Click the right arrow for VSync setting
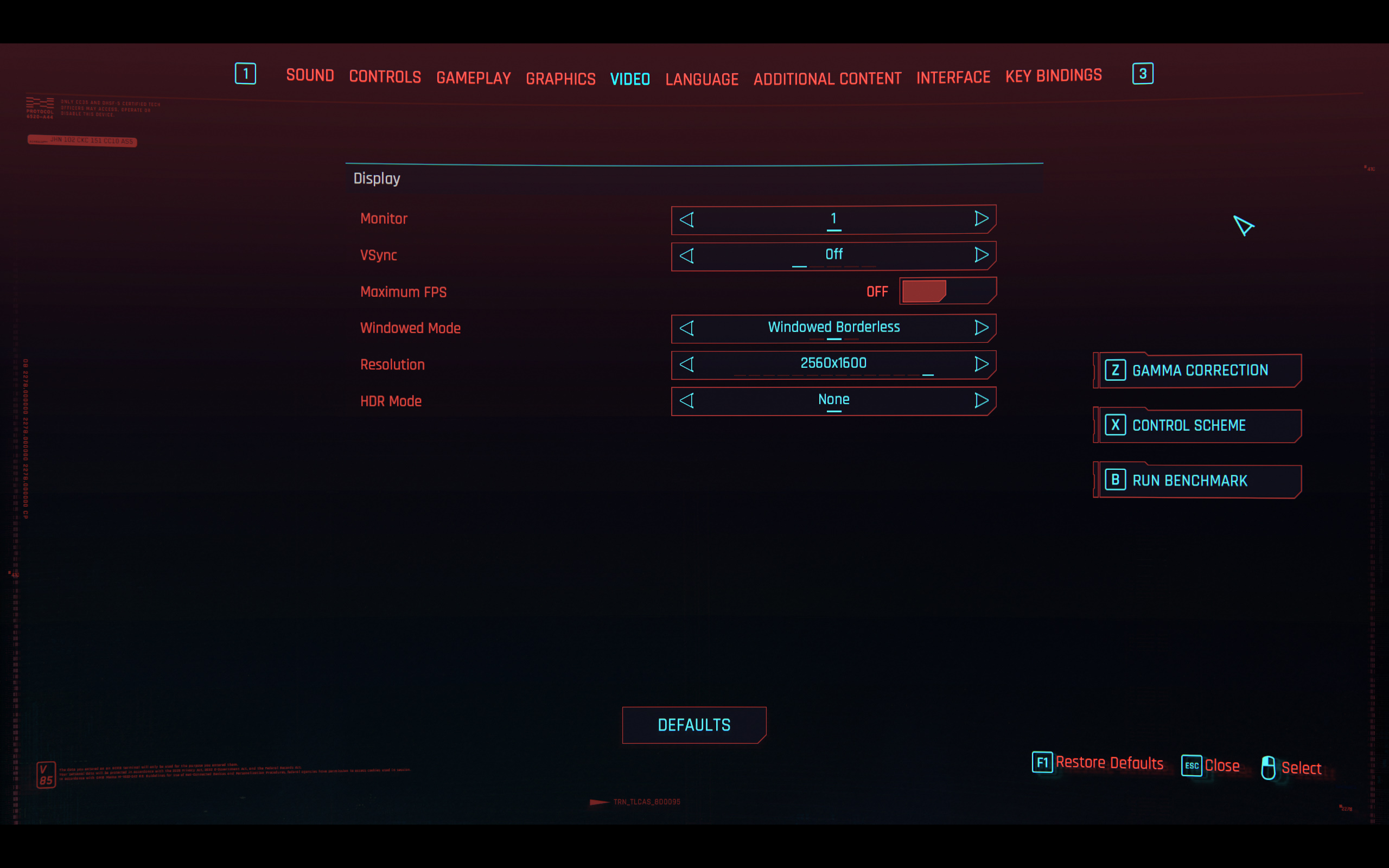This screenshot has width=1389, height=868. click(x=981, y=255)
